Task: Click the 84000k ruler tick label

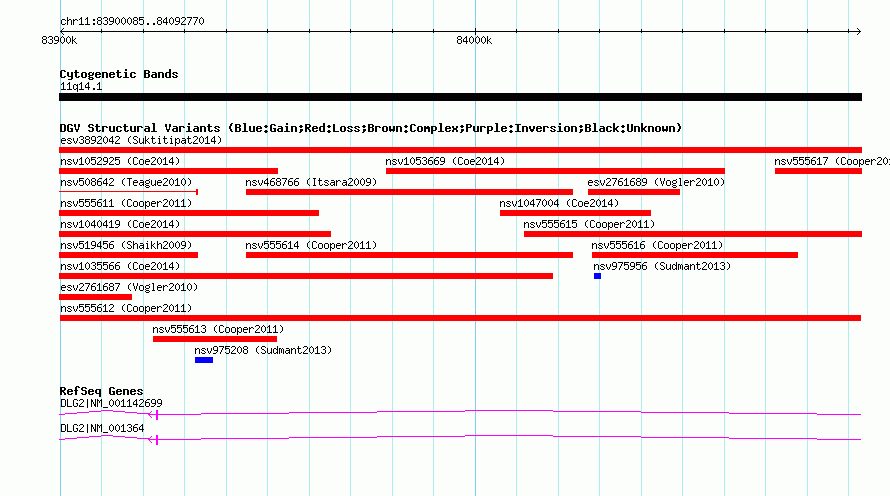Action: click(x=474, y=40)
